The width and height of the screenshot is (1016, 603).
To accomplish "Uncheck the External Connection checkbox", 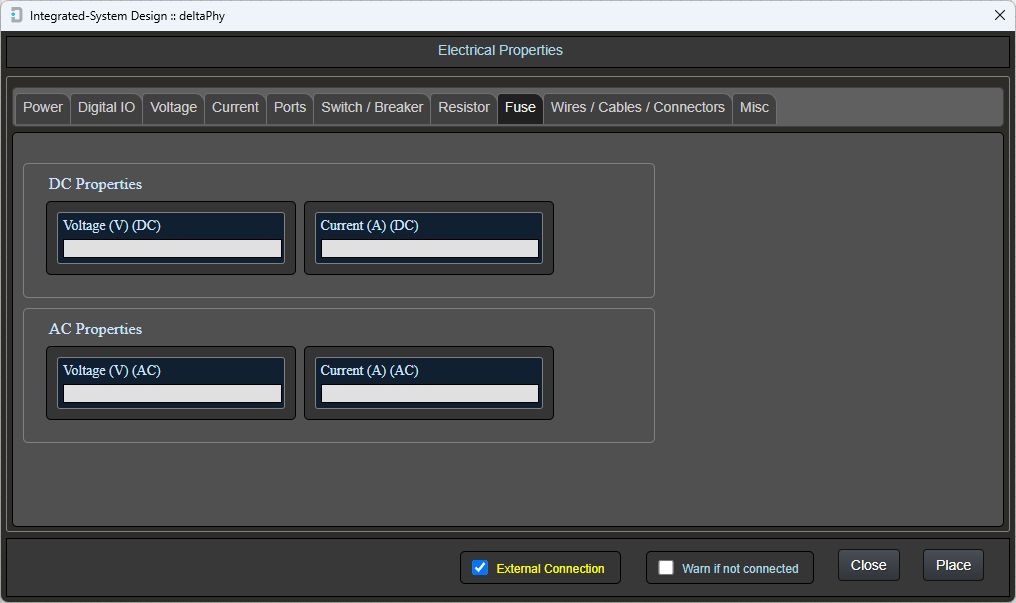I will 480,568.
